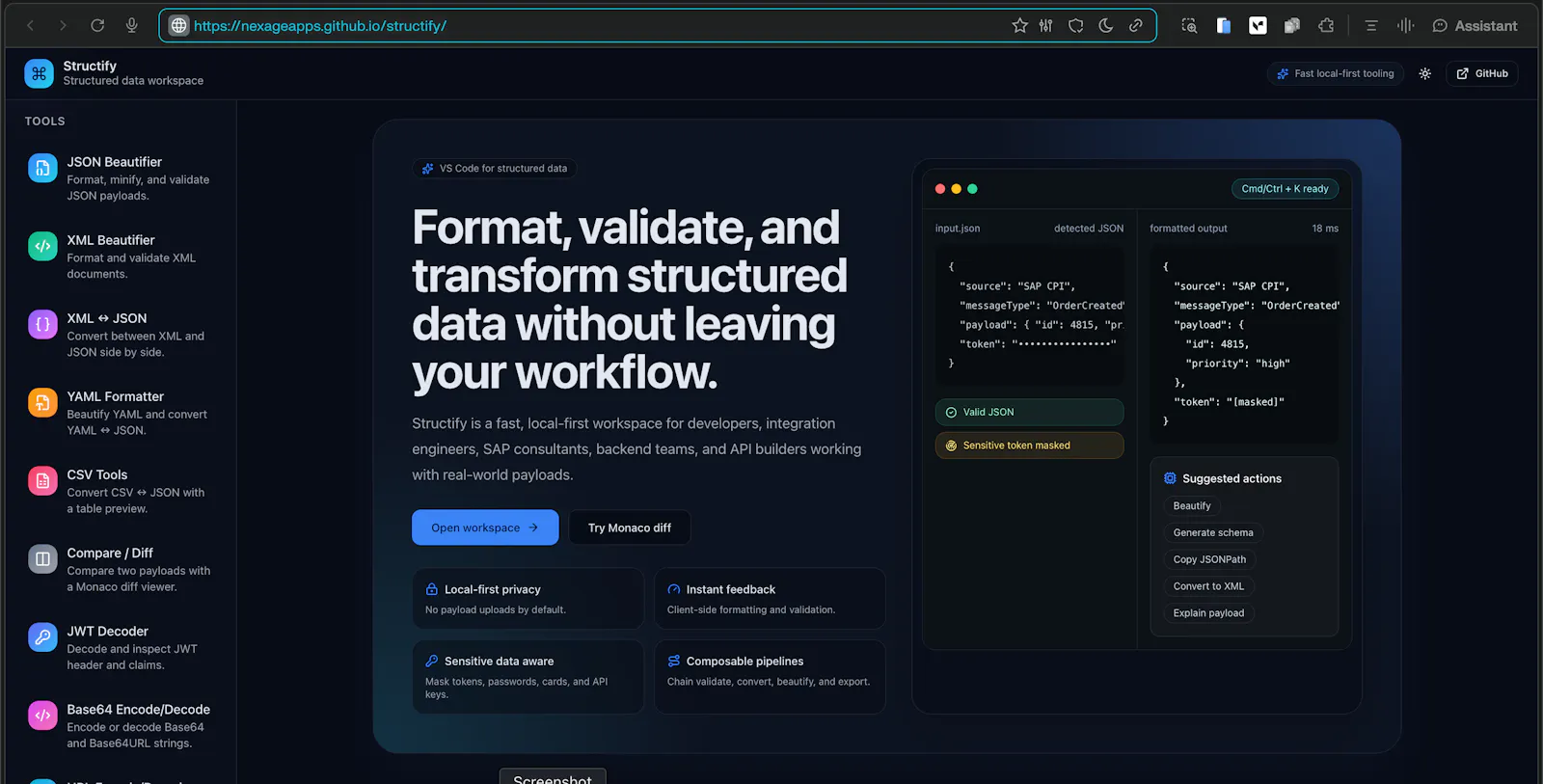Click the browser address bar URL
This screenshot has height=784, width=1543.
coord(320,26)
